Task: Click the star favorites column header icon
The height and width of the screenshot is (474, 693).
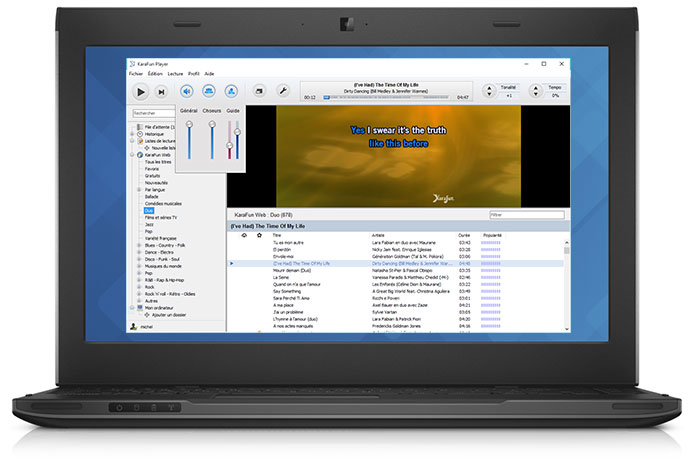Action: point(259,235)
